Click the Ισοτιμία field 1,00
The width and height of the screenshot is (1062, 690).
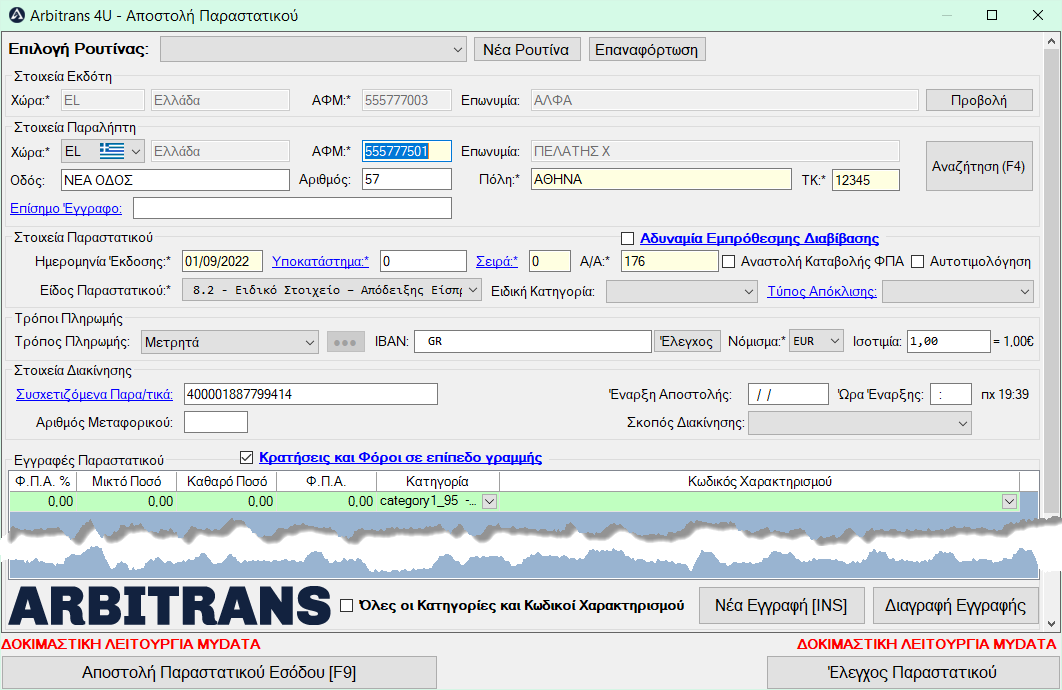pyautogui.click(x=948, y=341)
